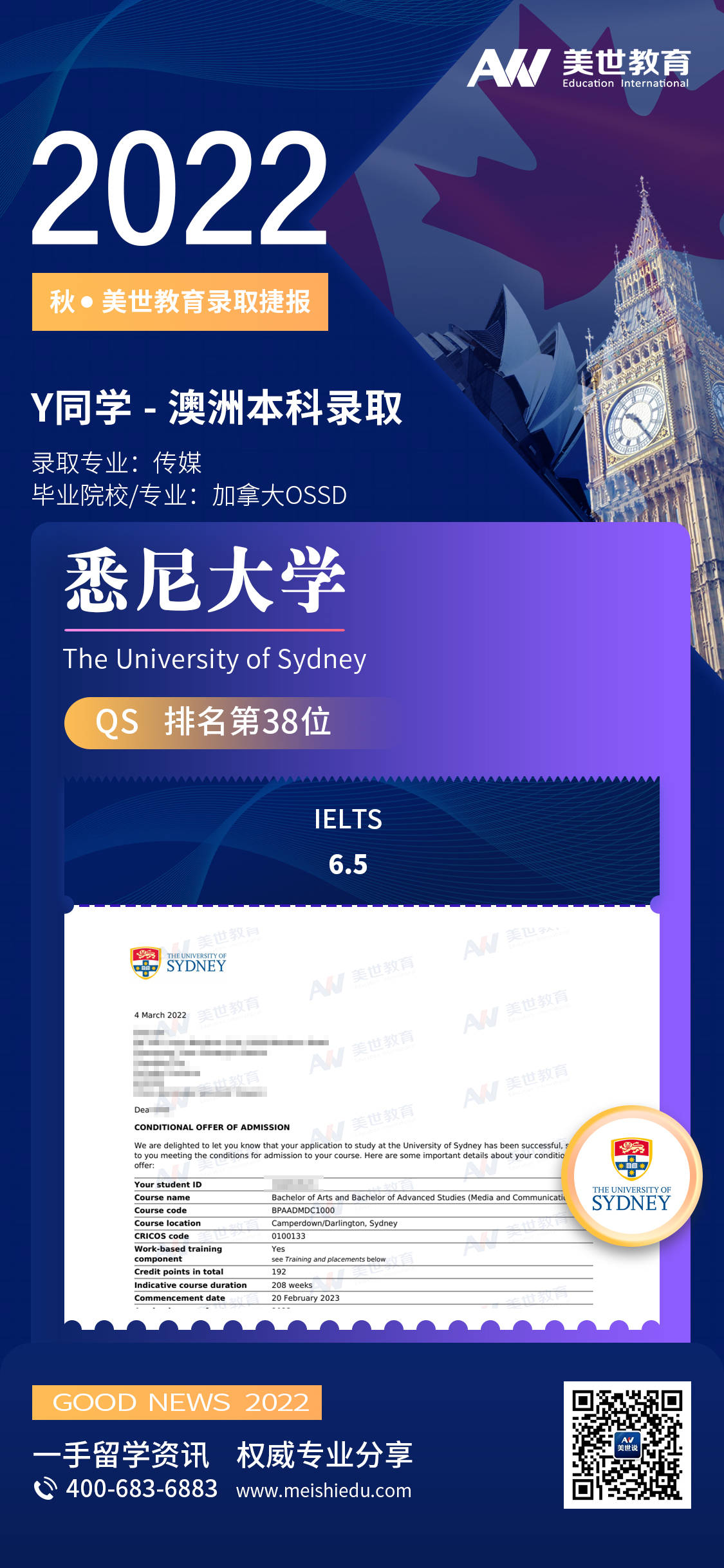
Task: Click the CONDITIONAL OFFER OF ADMISSION heading
Action: [x=212, y=1127]
